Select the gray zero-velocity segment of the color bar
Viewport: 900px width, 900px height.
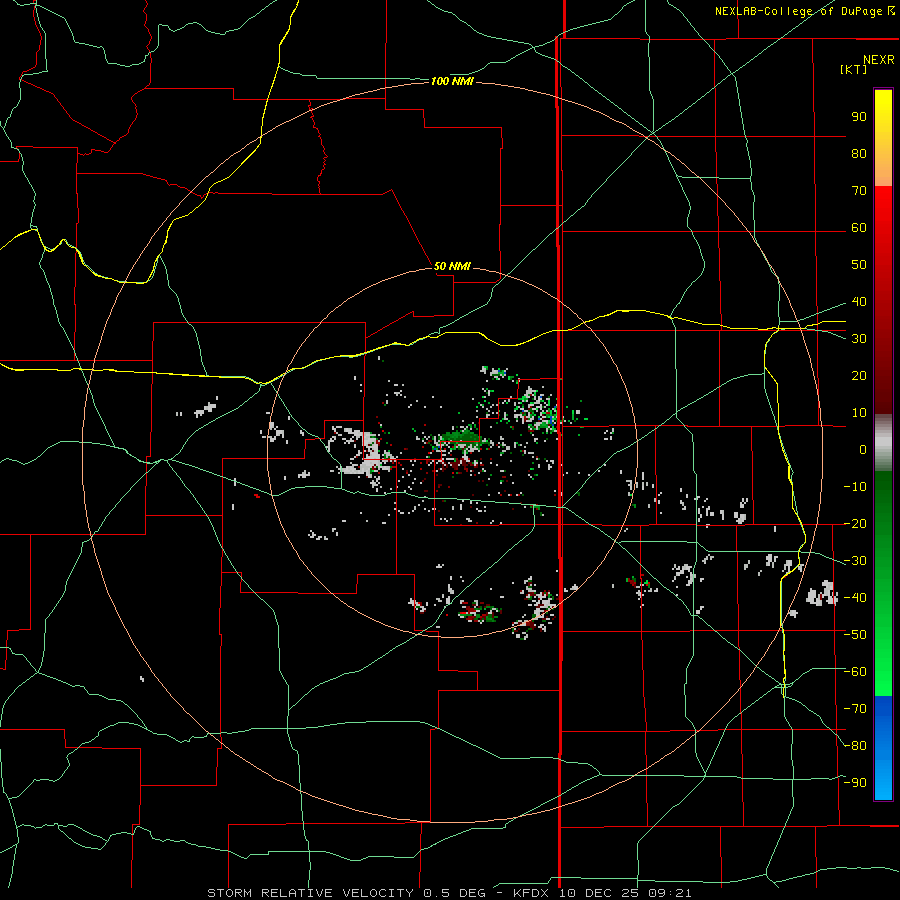point(883,443)
